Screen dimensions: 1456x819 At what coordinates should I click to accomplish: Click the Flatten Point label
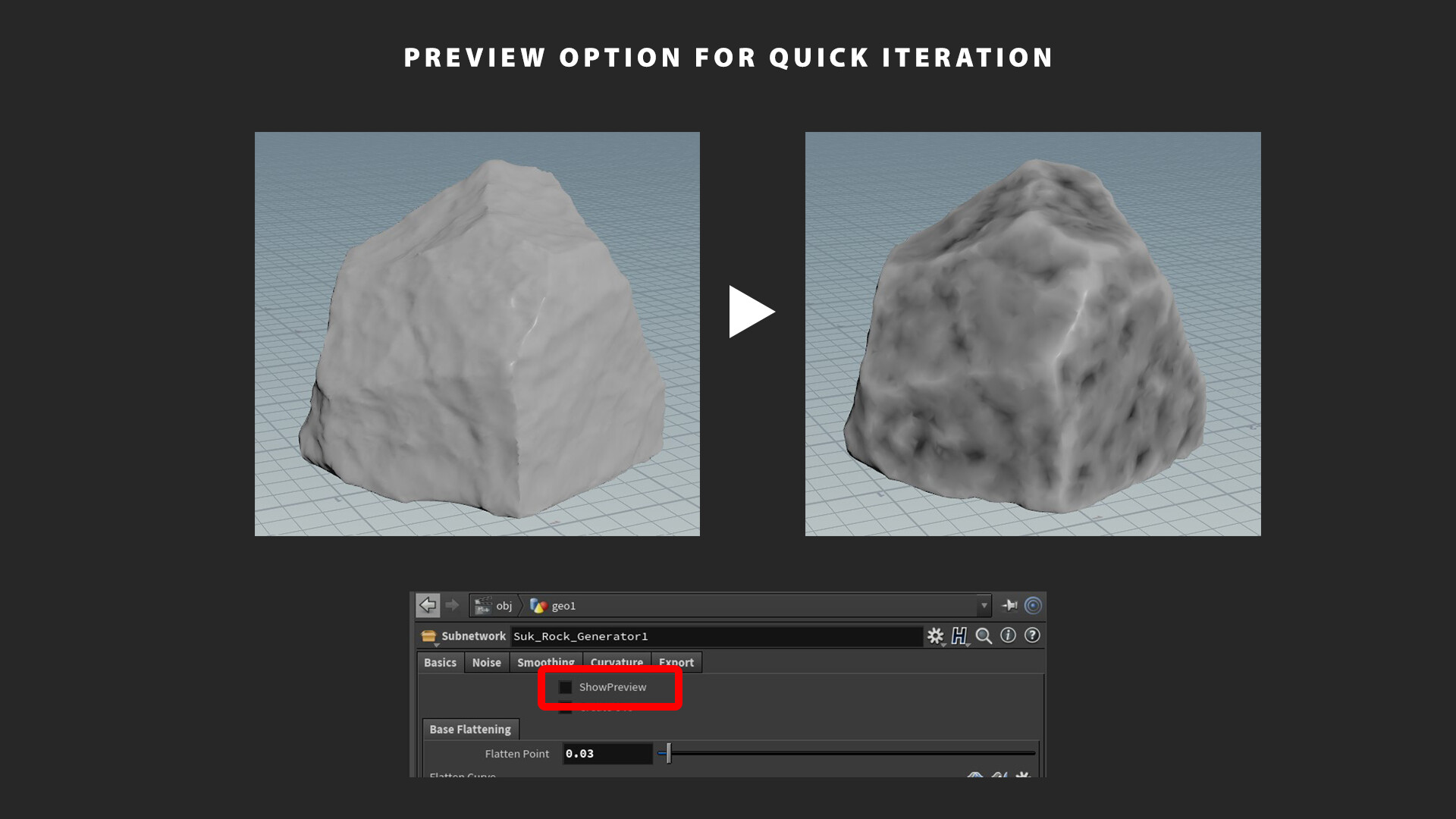click(517, 754)
